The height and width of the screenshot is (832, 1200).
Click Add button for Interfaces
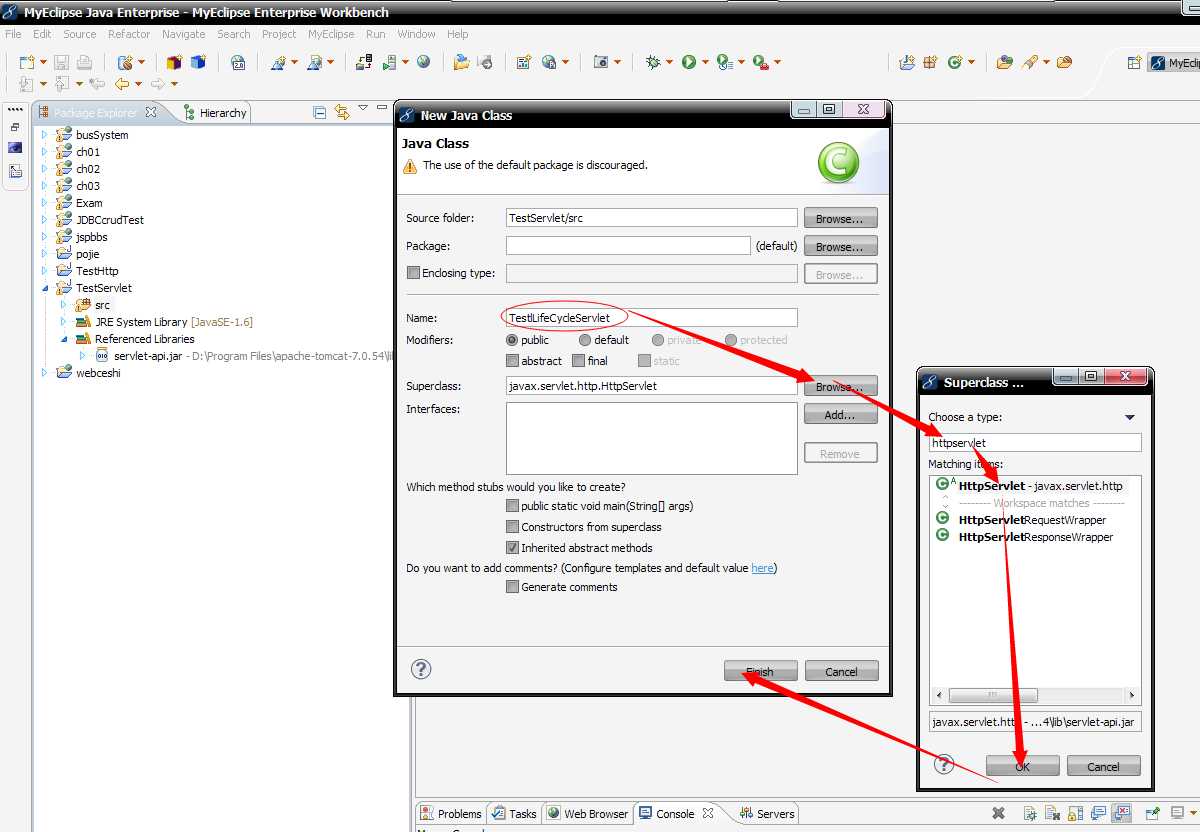click(x=841, y=414)
